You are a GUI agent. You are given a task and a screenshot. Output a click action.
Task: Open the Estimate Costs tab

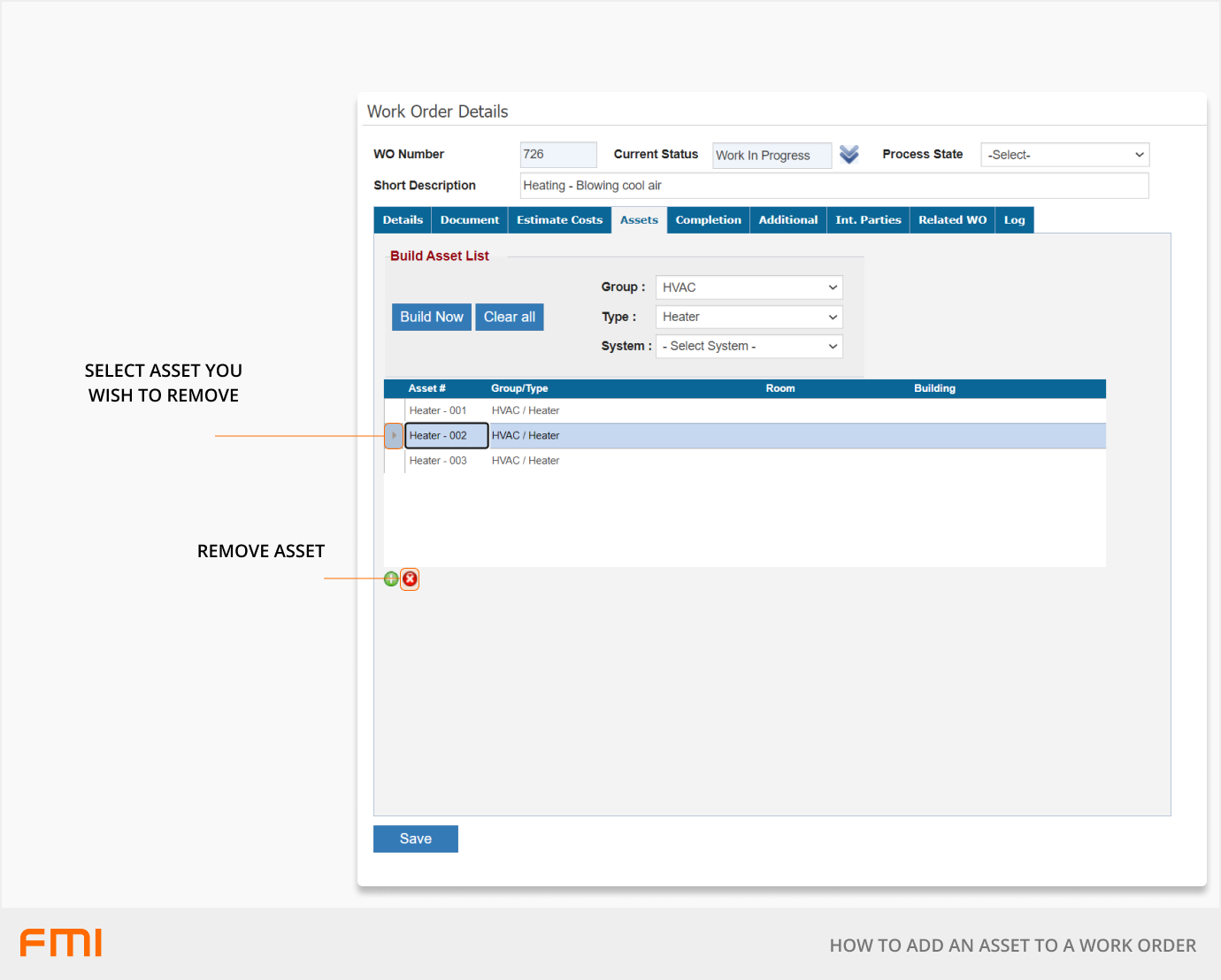tap(559, 220)
